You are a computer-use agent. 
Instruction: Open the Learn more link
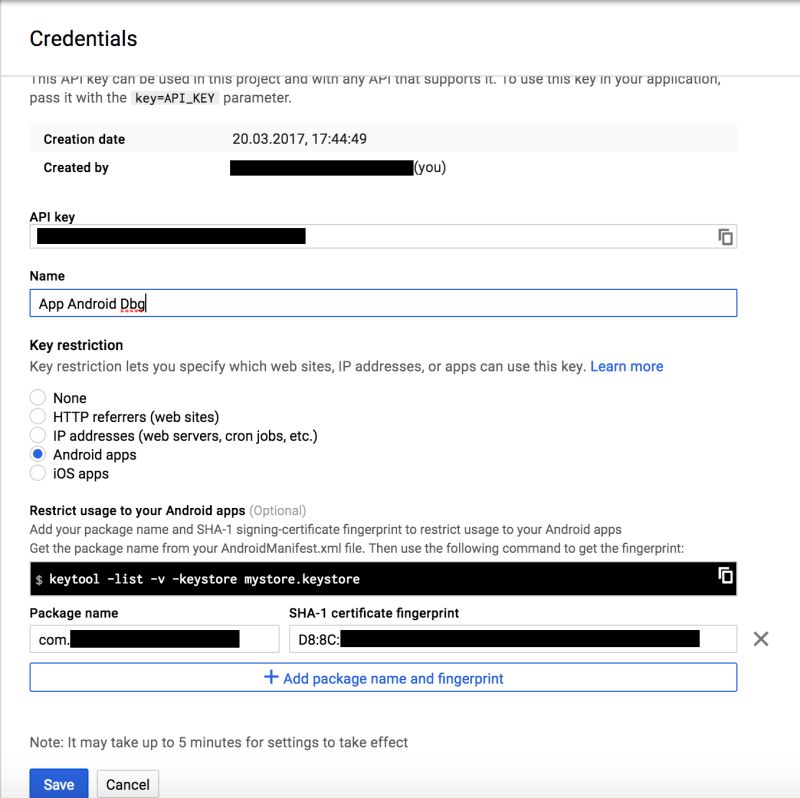point(626,366)
